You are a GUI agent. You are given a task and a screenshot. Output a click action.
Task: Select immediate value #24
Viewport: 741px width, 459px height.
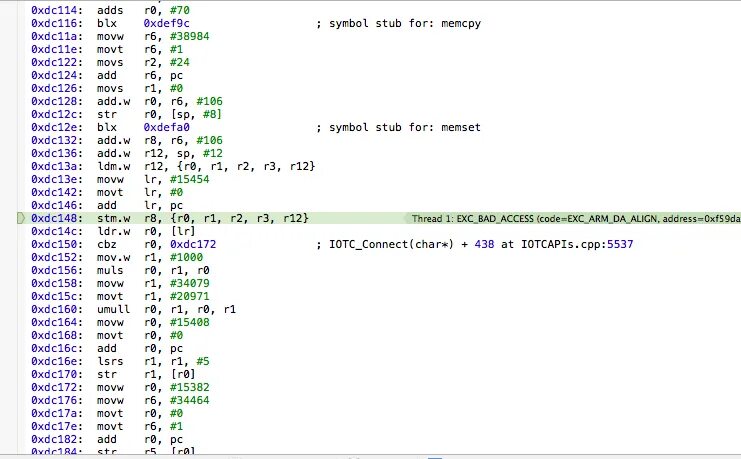tap(180, 62)
